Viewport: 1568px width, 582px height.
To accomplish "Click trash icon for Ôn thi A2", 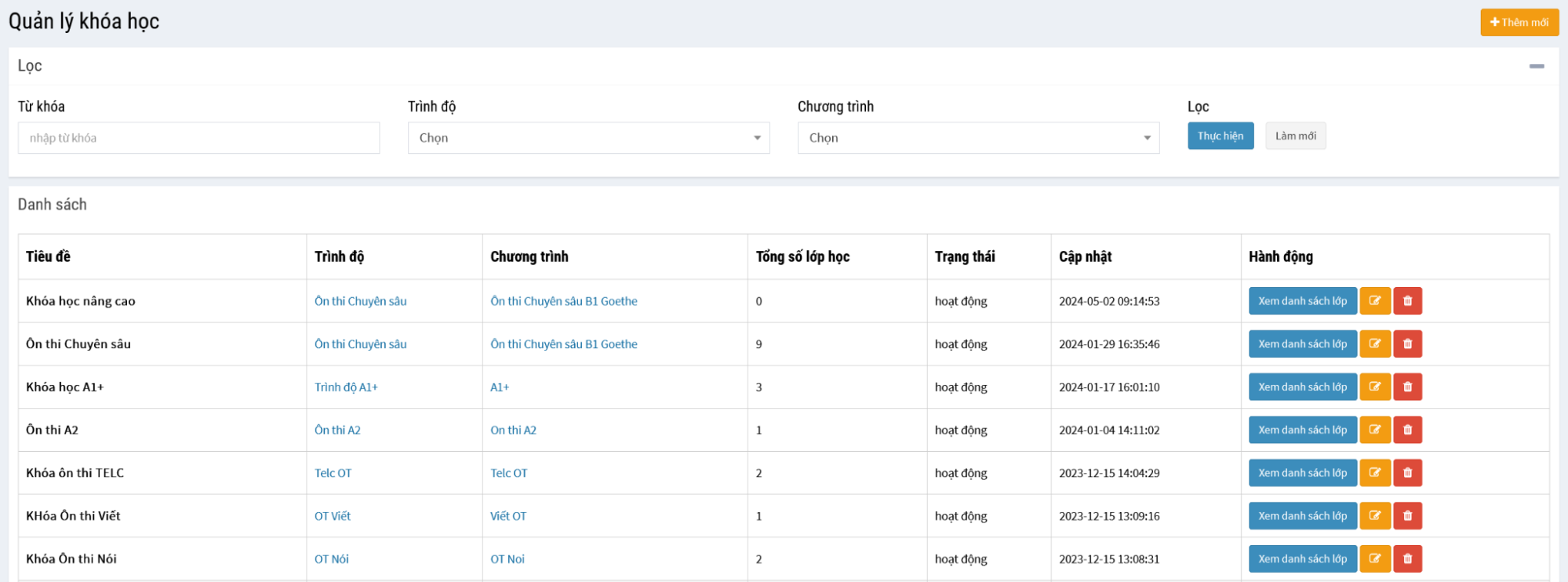I will tap(1407, 431).
